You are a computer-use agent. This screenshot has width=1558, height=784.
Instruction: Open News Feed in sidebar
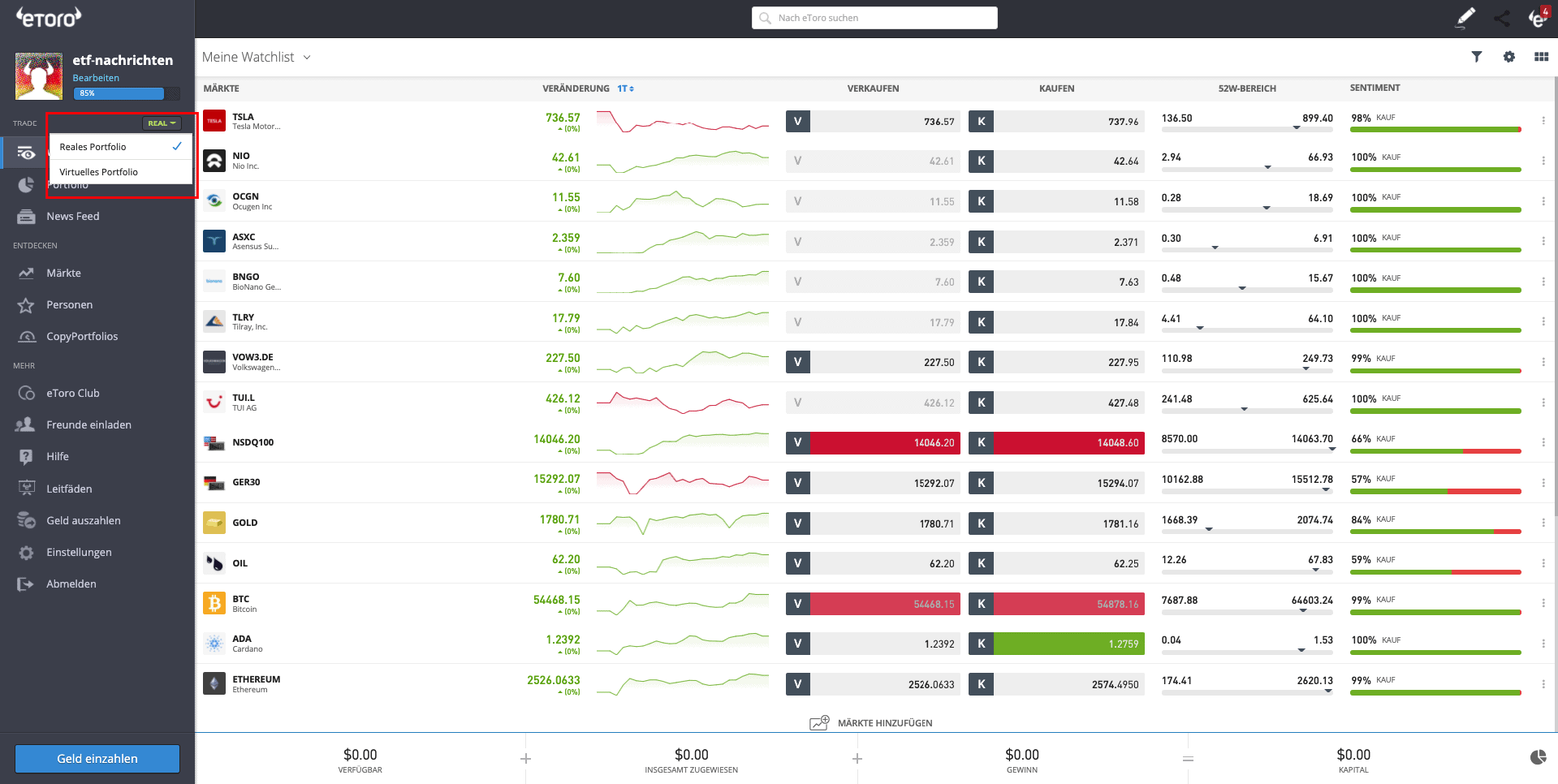click(72, 217)
